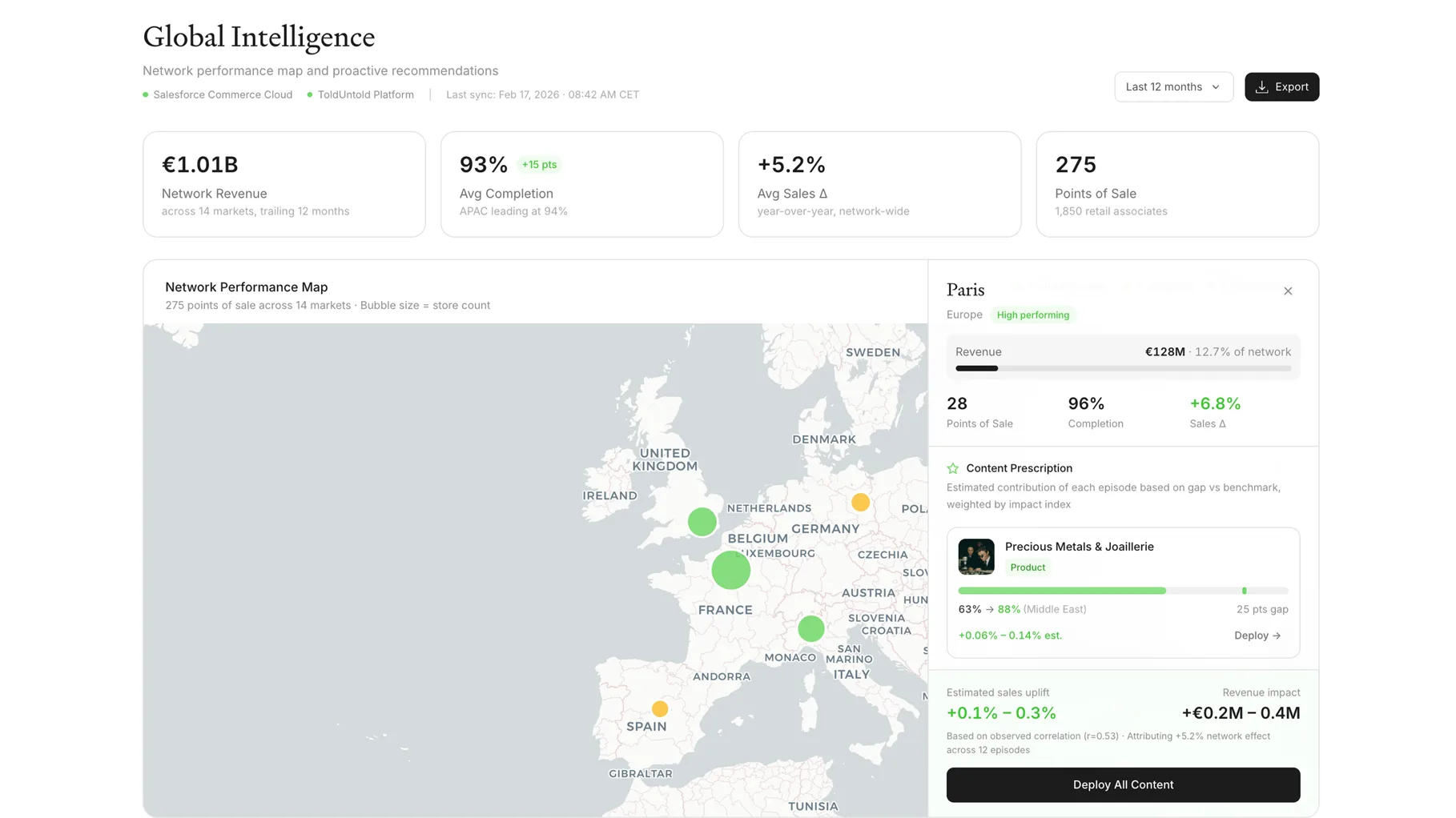Click the download icon on the Export button
Viewport: 1456px width, 818px height.
[1262, 86]
